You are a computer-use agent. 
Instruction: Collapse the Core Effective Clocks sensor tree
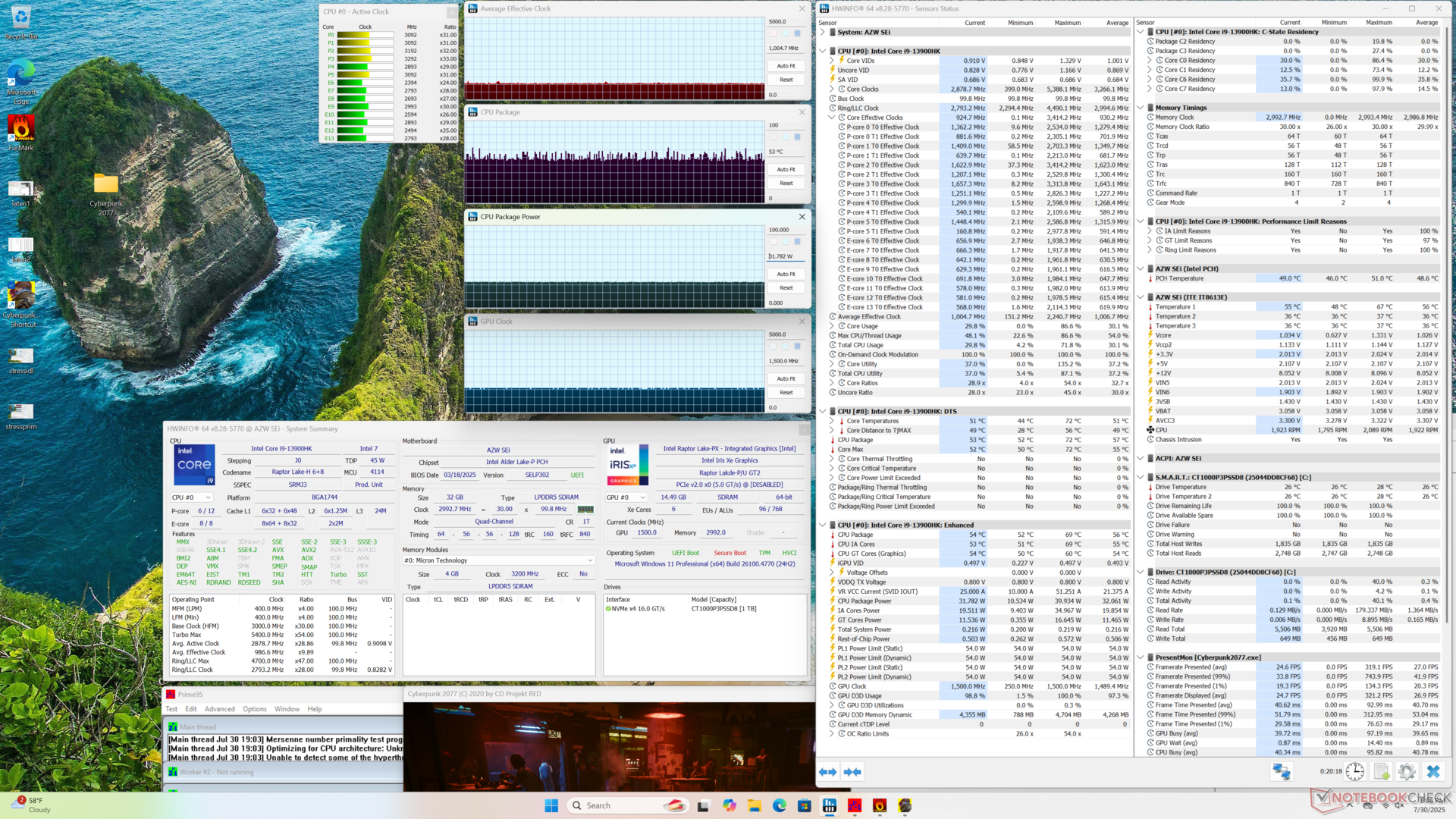pyautogui.click(x=832, y=118)
